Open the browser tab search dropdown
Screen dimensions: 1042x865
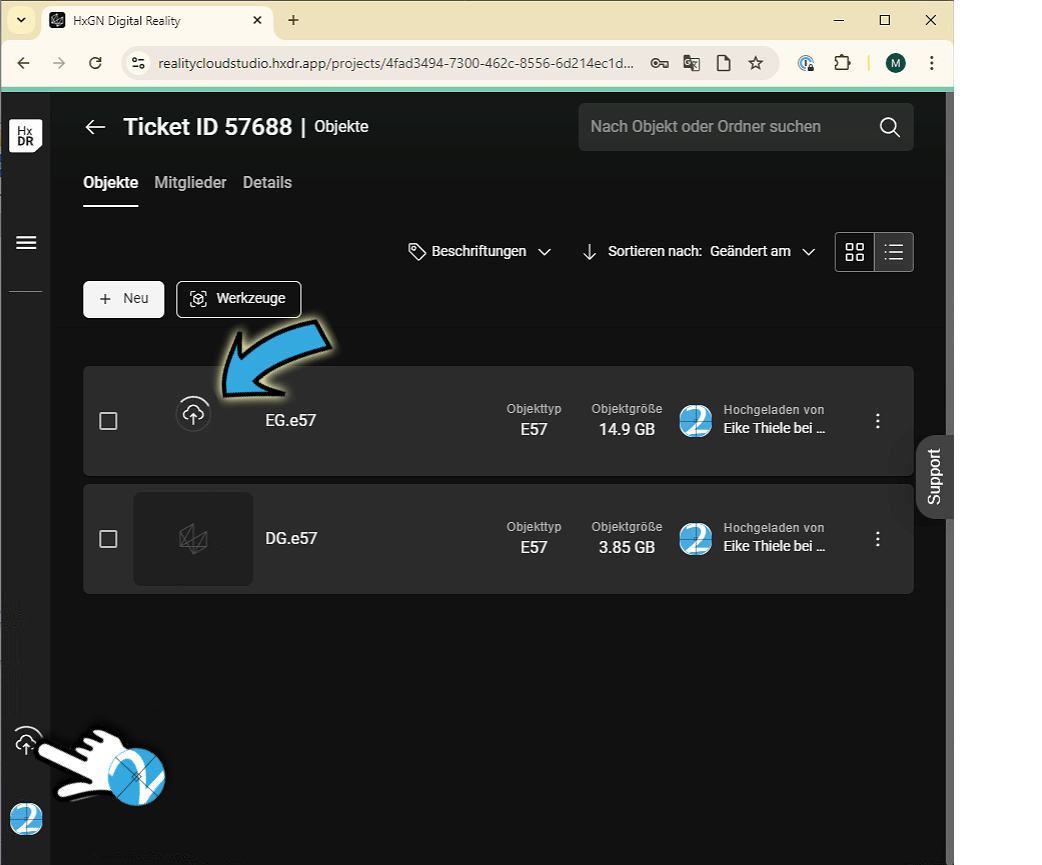point(21,21)
